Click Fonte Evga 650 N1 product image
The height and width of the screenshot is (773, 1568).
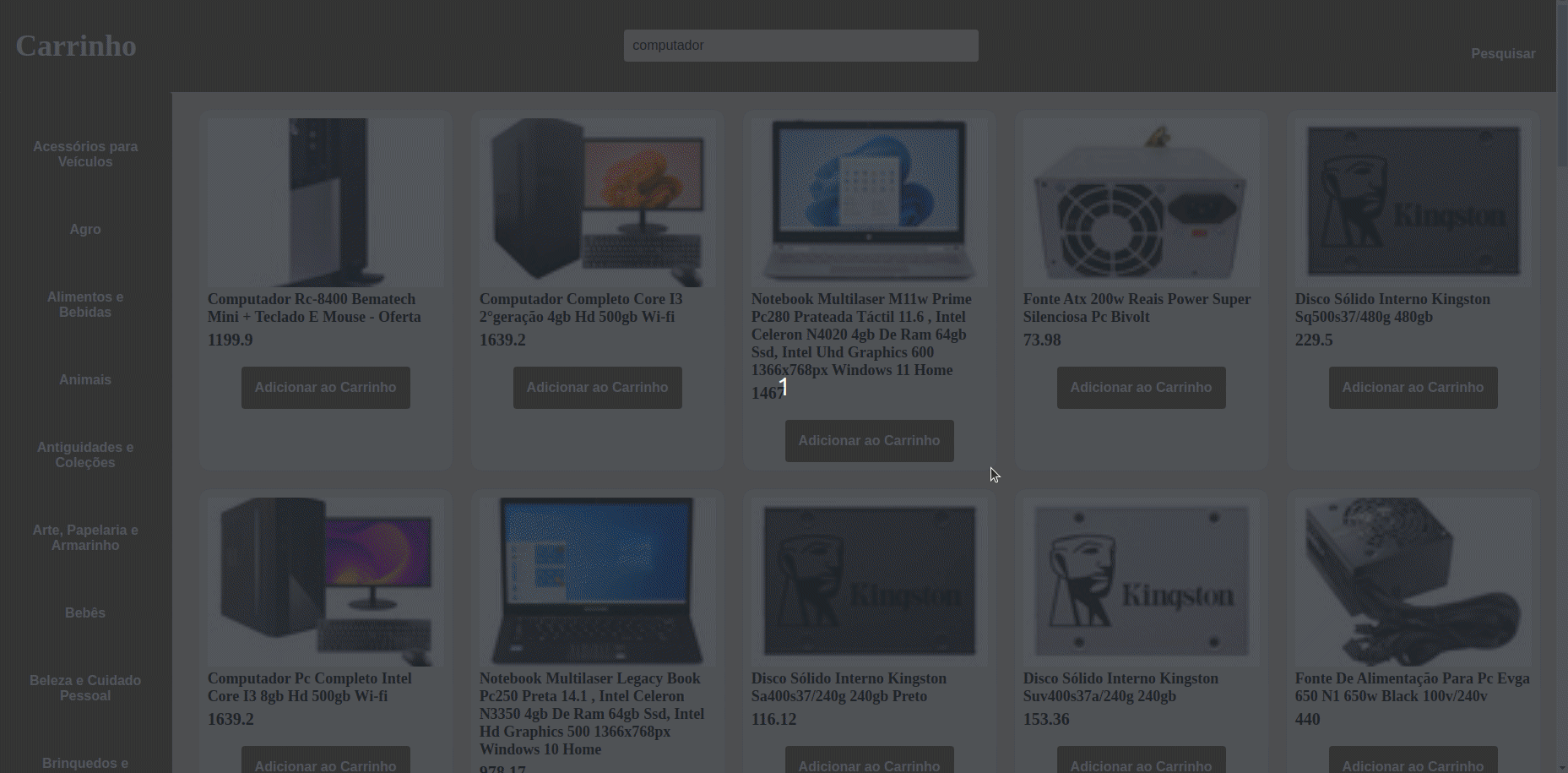click(x=1413, y=582)
